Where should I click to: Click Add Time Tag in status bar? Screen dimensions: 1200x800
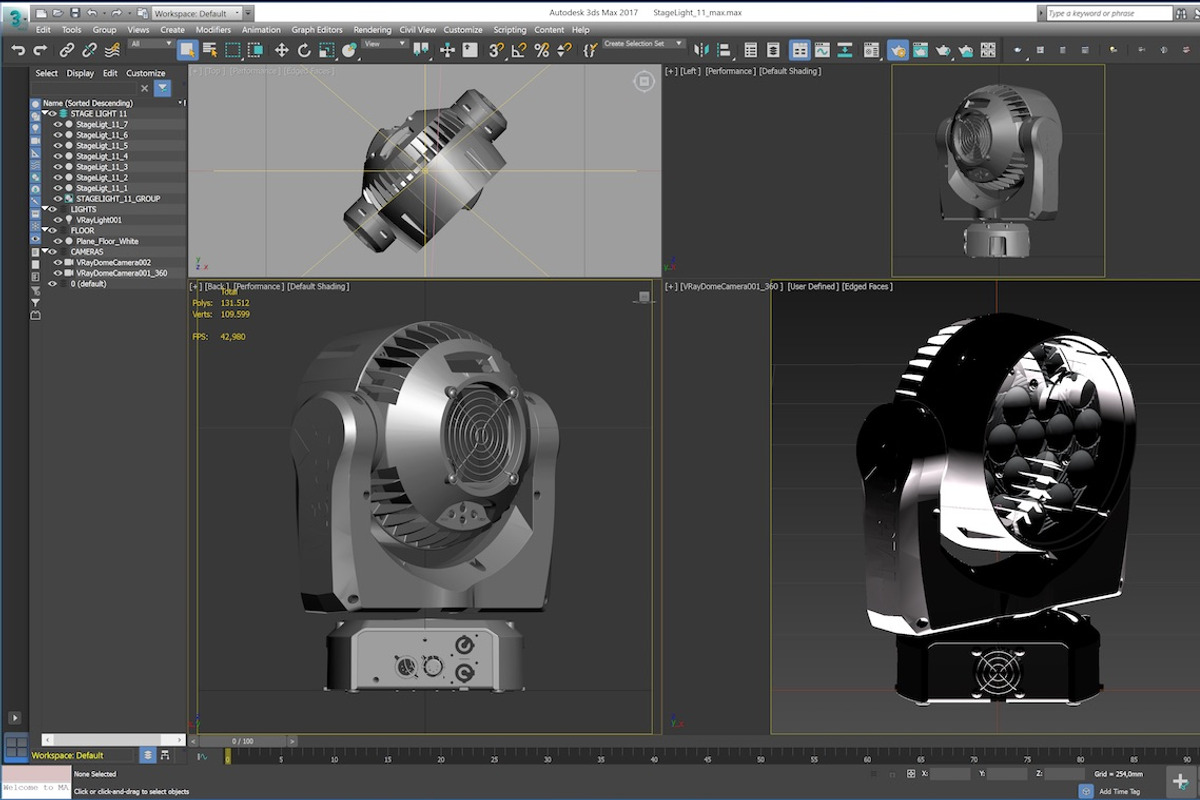coord(1119,791)
